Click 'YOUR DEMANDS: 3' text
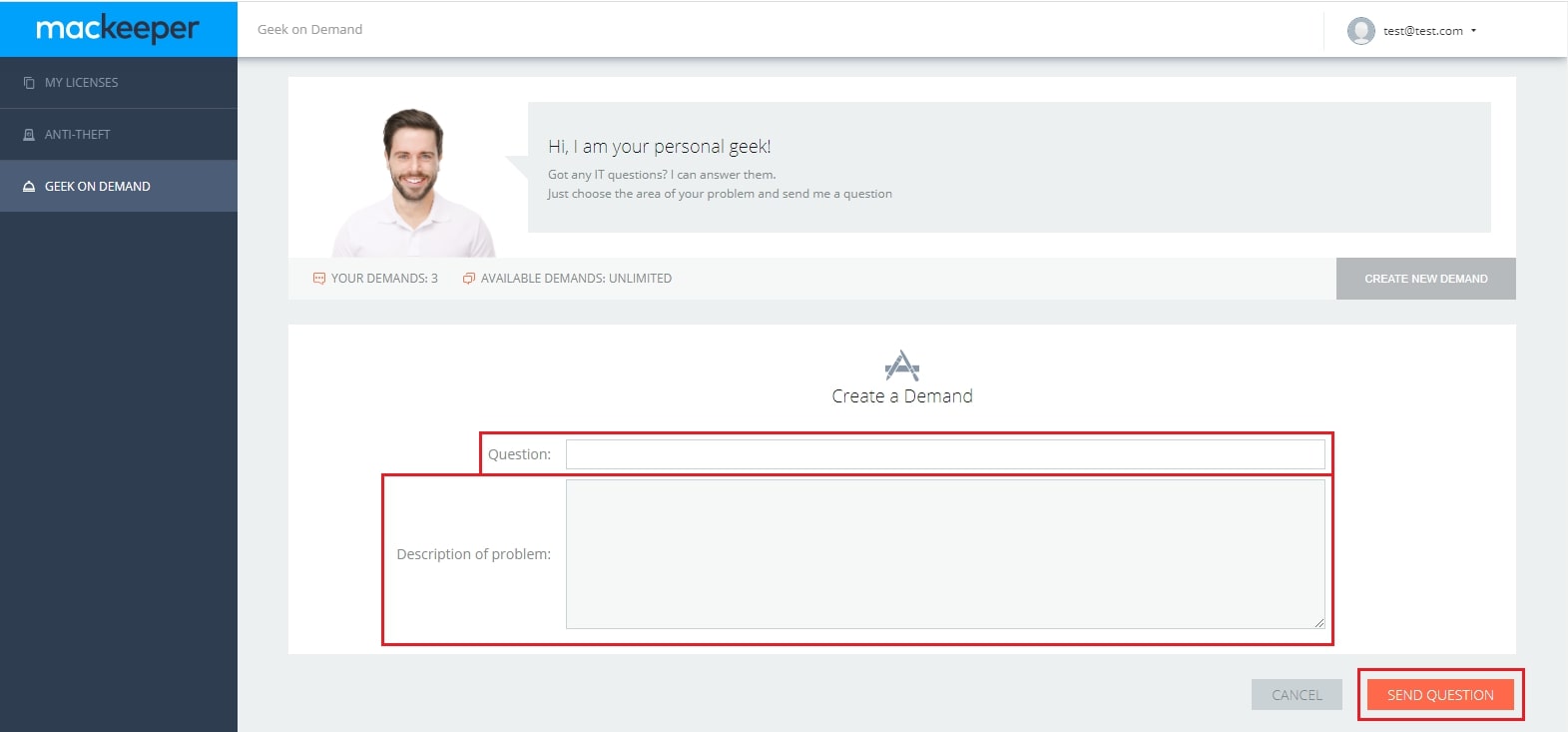 tap(384, 279)
